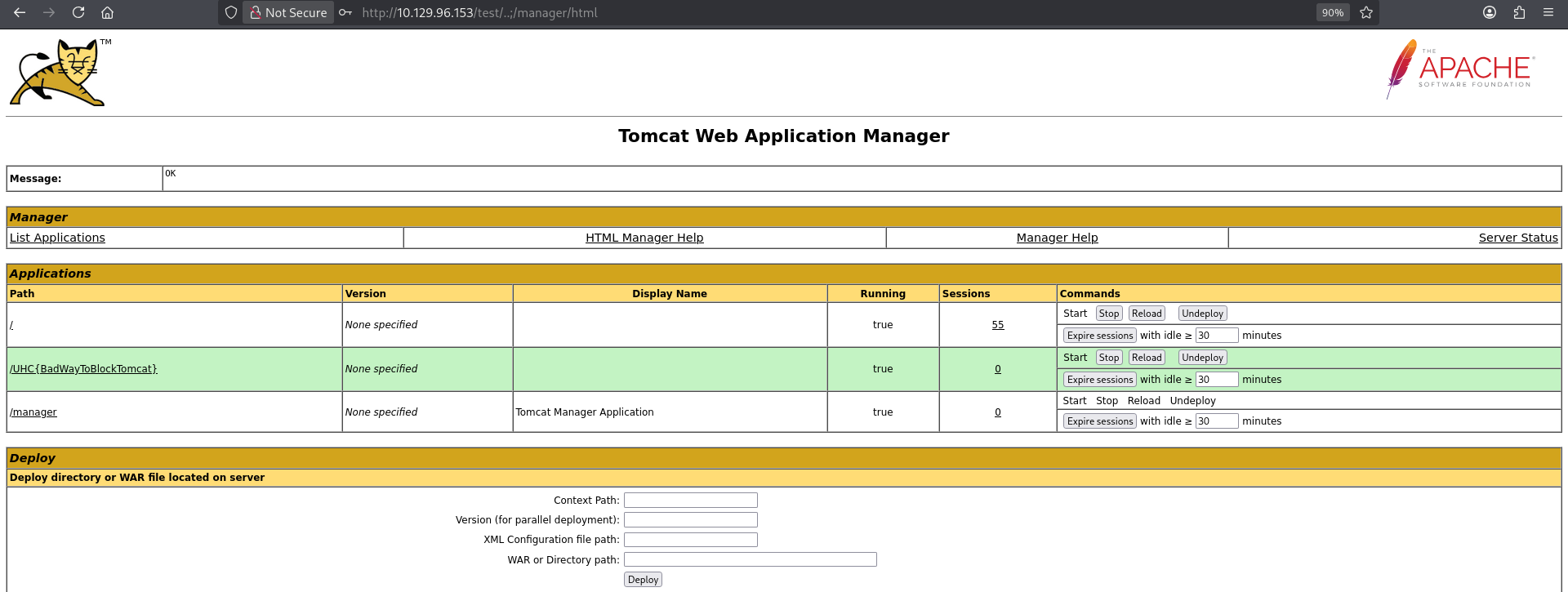Go back using the browser back arrow

tap(20, 12)
